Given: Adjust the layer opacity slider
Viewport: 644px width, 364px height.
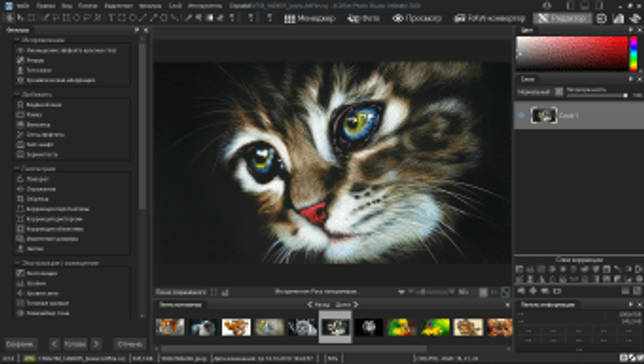Looking at the screenshot, I should point(597,95).
